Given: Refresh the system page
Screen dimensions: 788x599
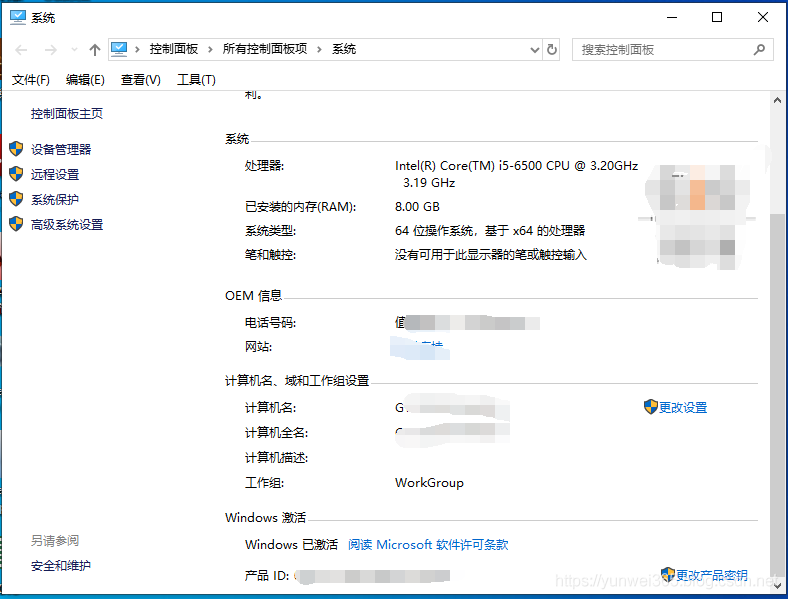Looking at the screenshot, I should click(552, 50).
